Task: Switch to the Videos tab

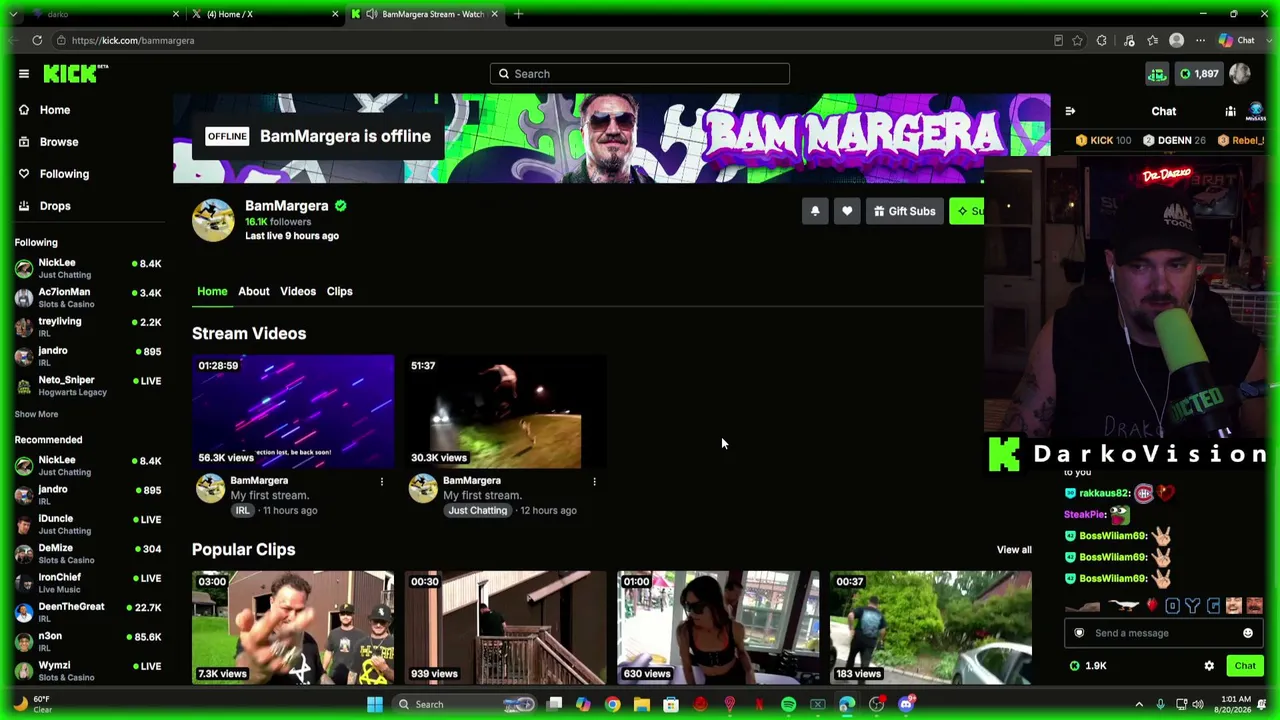Action: pos(298,291)
